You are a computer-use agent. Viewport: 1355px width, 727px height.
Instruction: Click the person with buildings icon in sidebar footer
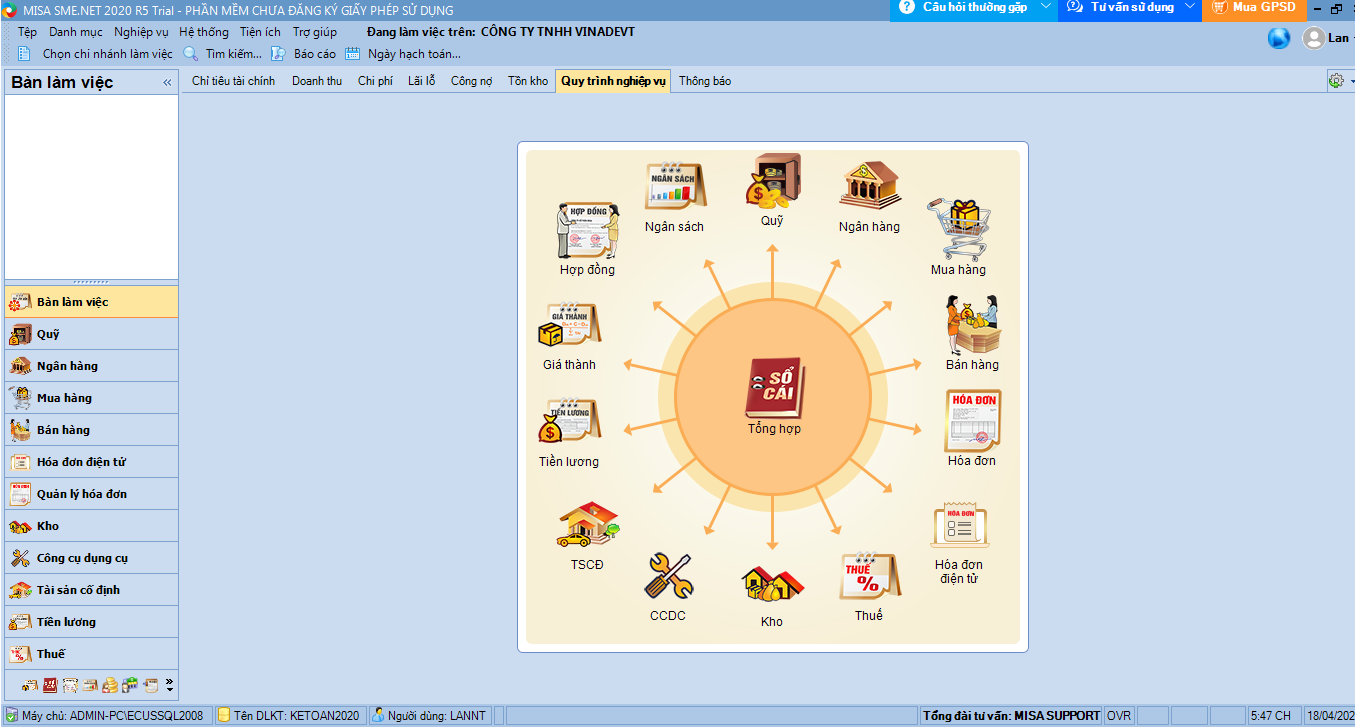[130, 685]
